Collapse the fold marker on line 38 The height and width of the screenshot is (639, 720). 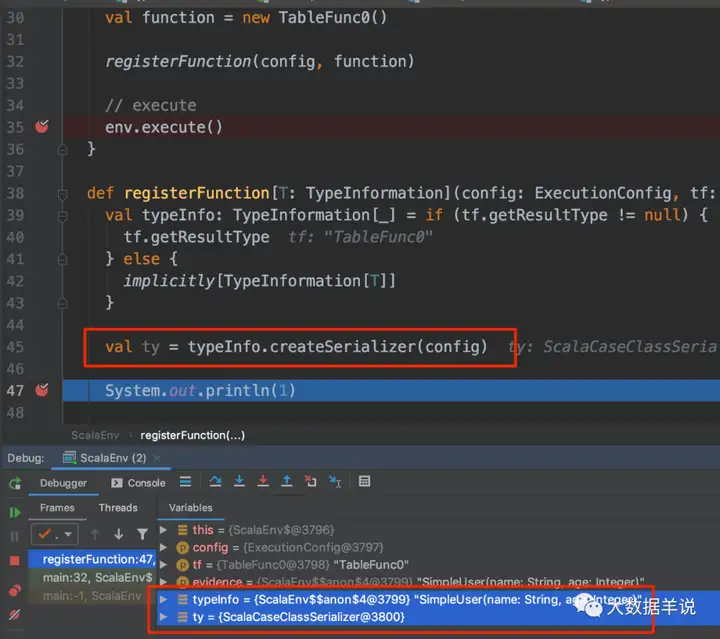pyautogui.click(x=63, y=194)
